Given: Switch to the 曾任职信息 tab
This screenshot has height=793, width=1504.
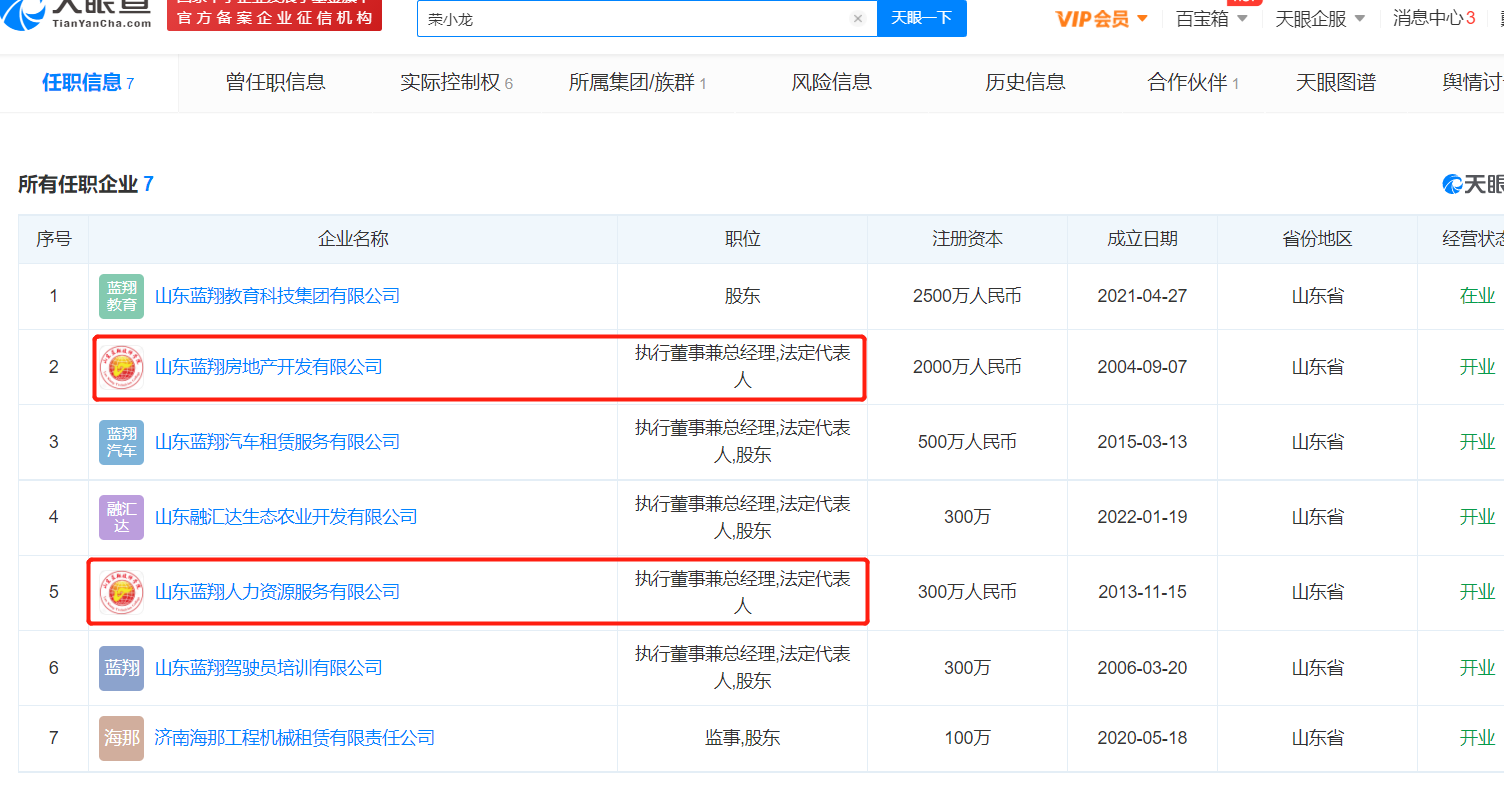Looking at the screenshot, I should (276, 83).
